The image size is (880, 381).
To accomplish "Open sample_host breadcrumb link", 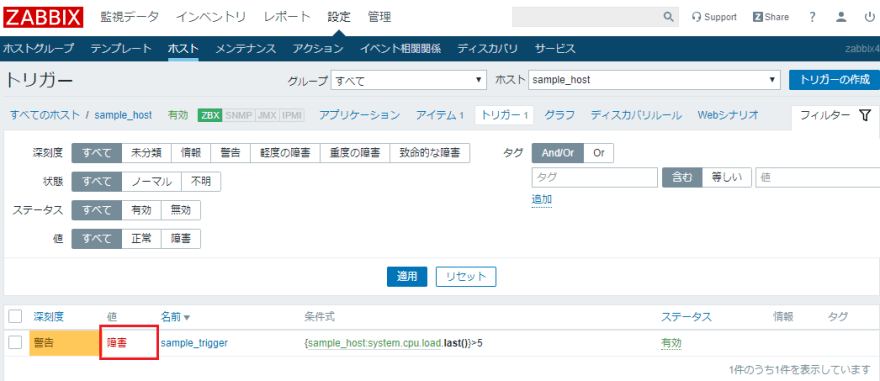I will coord(123,115).
